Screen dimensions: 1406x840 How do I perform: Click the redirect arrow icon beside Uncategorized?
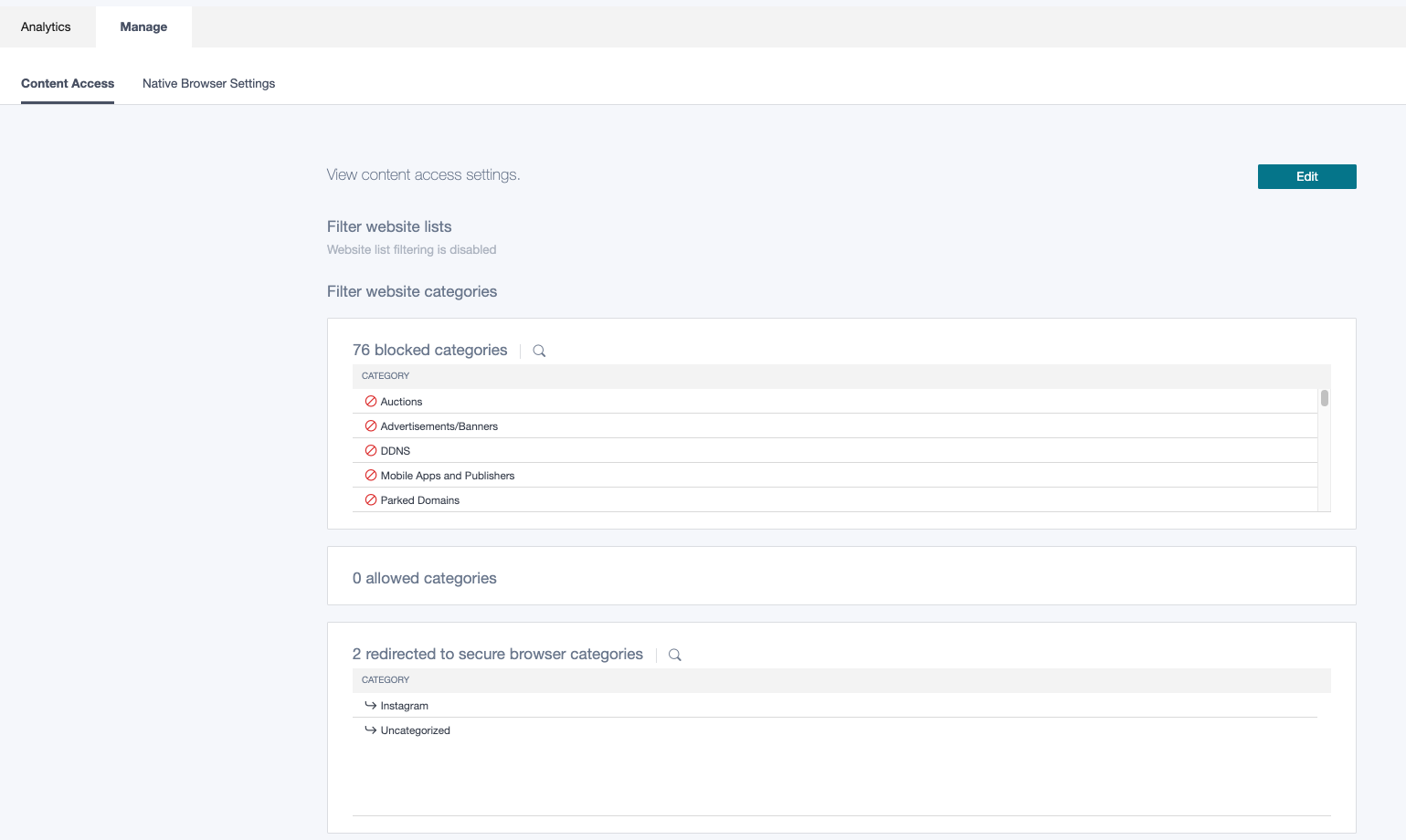pos(371,730)
